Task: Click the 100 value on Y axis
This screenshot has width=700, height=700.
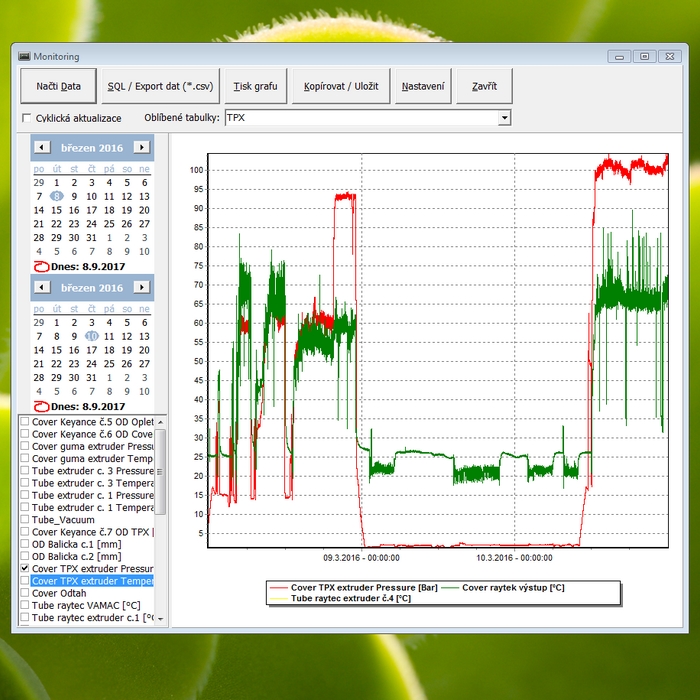Action: pyautogui.click(x=196, y=170)
